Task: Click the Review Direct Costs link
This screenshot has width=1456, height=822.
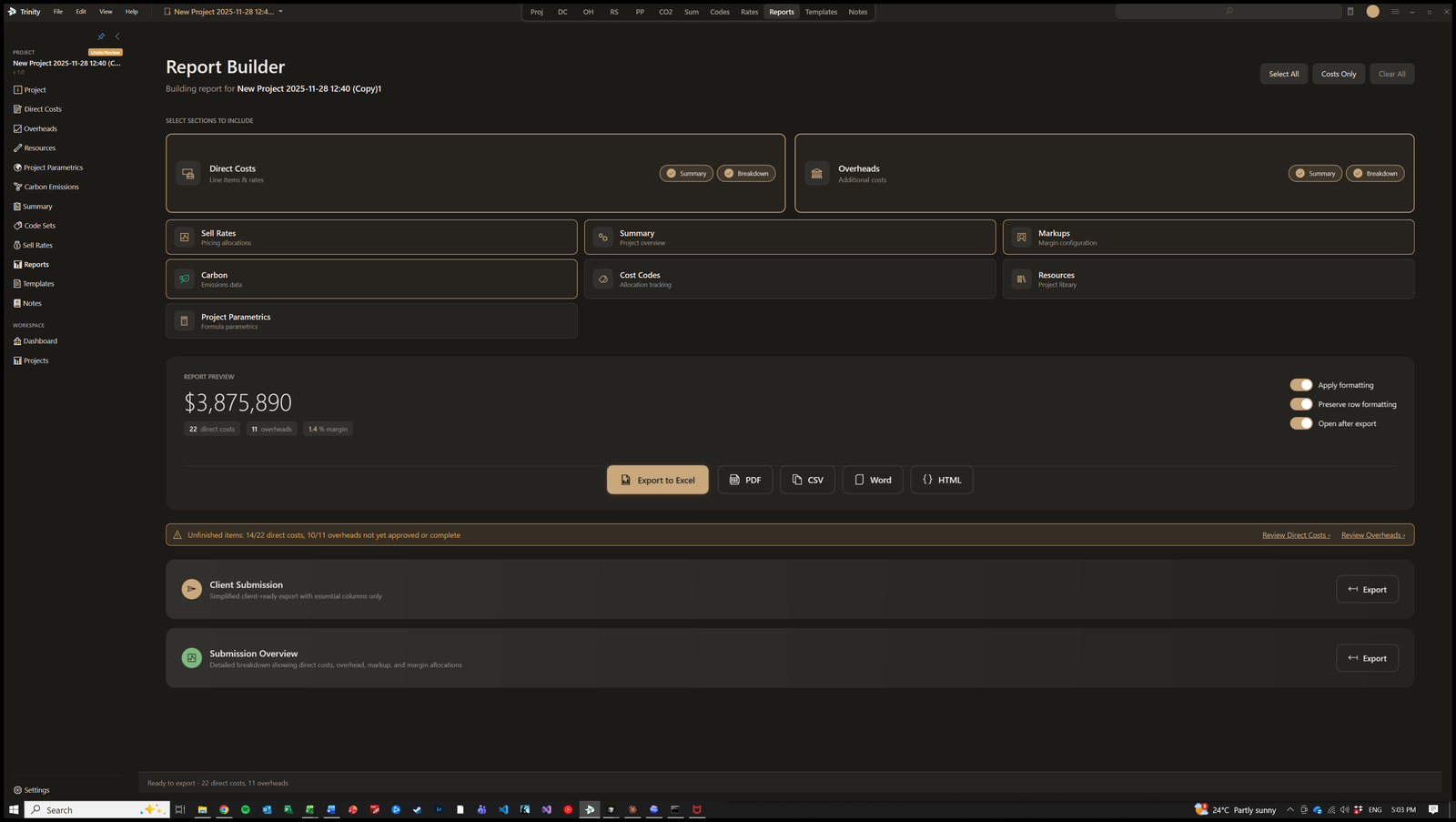Action: (x=1296, y=535)
